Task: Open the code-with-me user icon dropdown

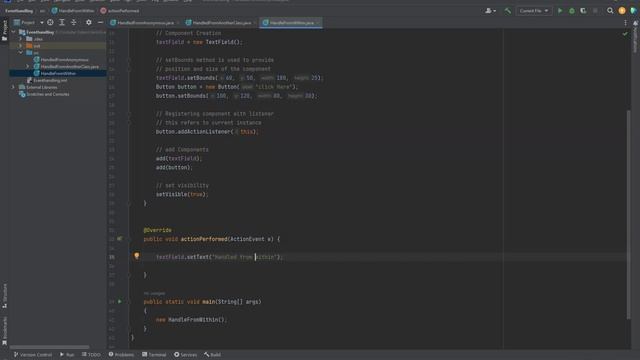Action: coord(490,11)
